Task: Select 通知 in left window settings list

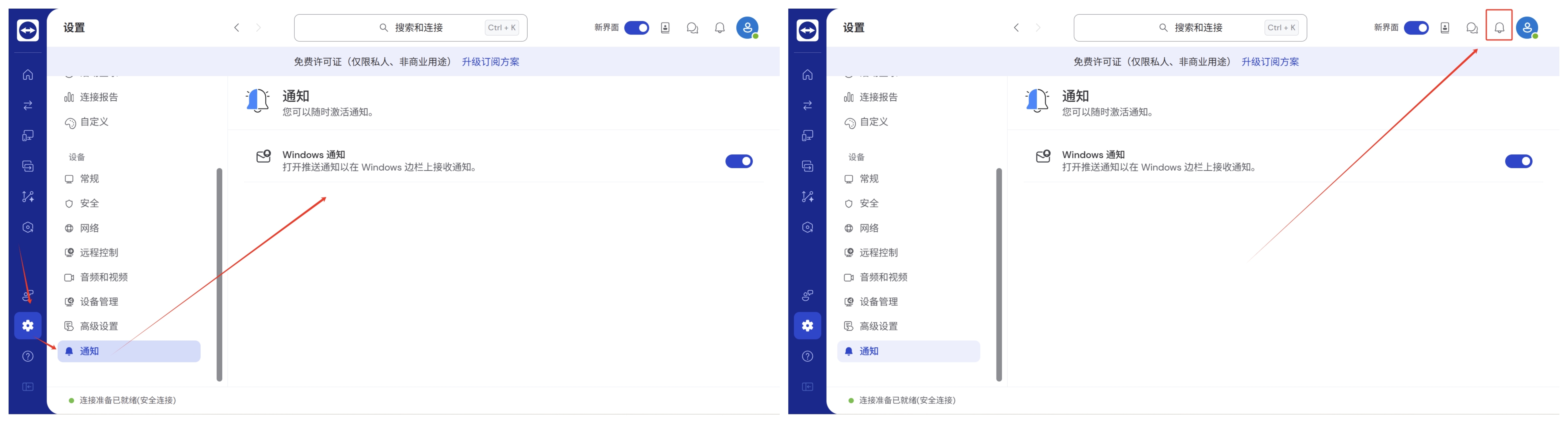Action: 129,352
